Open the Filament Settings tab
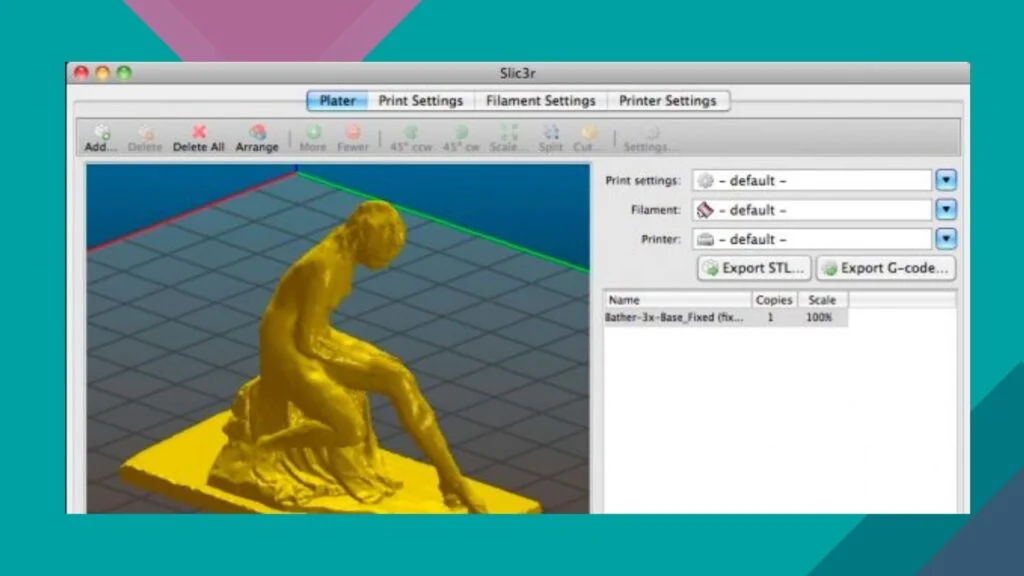The height and width of the screenshot is (576, 1024). point(541,101)
